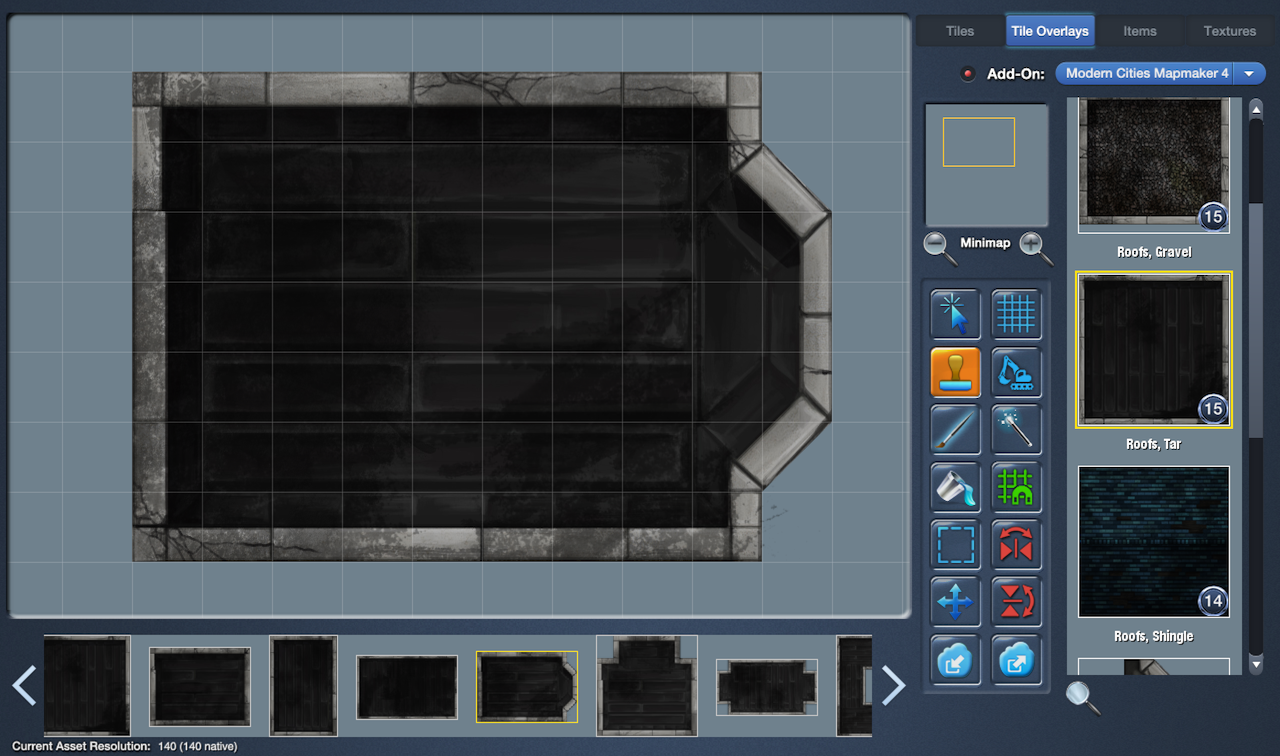Click the vertical flip icon
This screenshot has width=1280, height=756.
click(x=1016, y=602)
